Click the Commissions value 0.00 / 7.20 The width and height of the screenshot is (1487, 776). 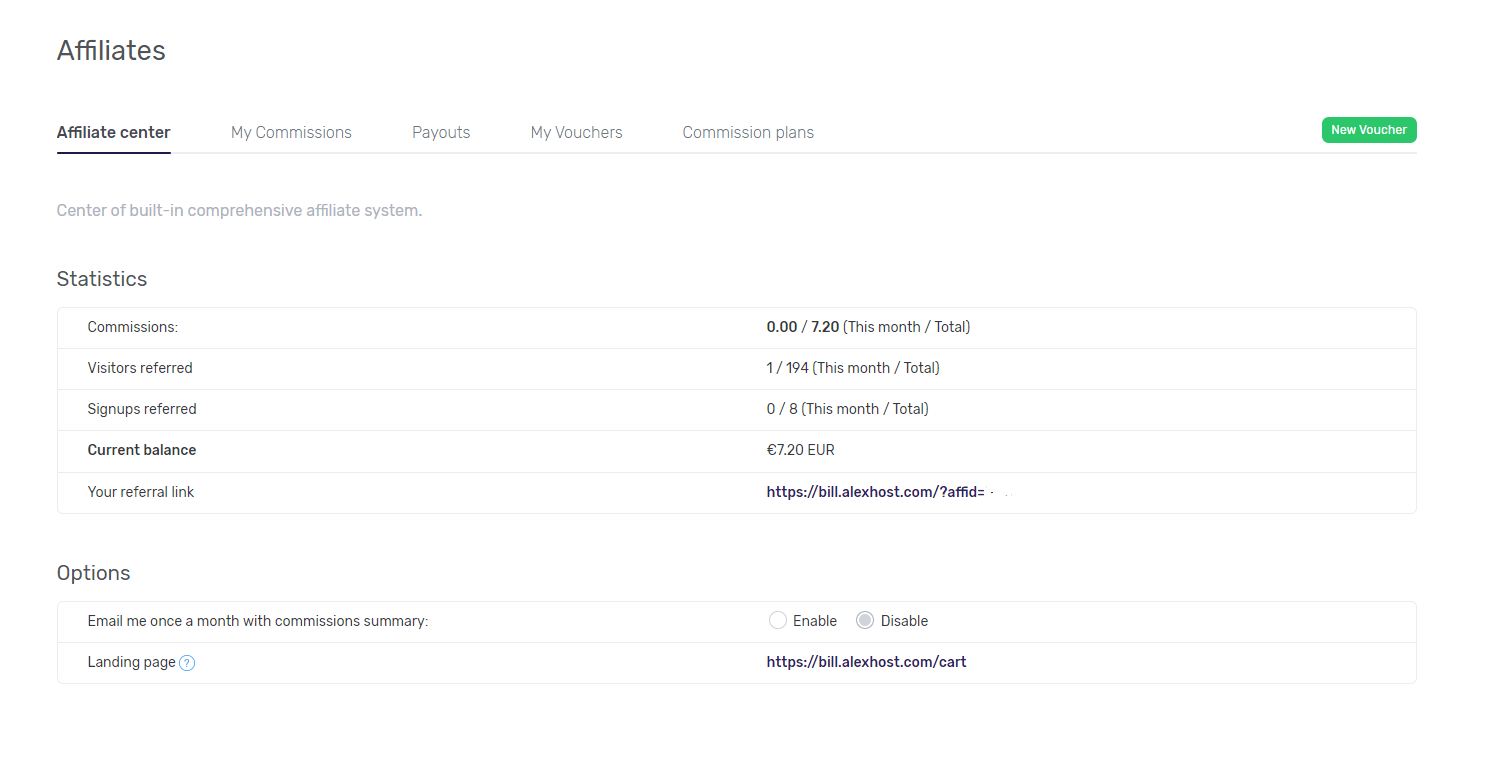point(802,327)
